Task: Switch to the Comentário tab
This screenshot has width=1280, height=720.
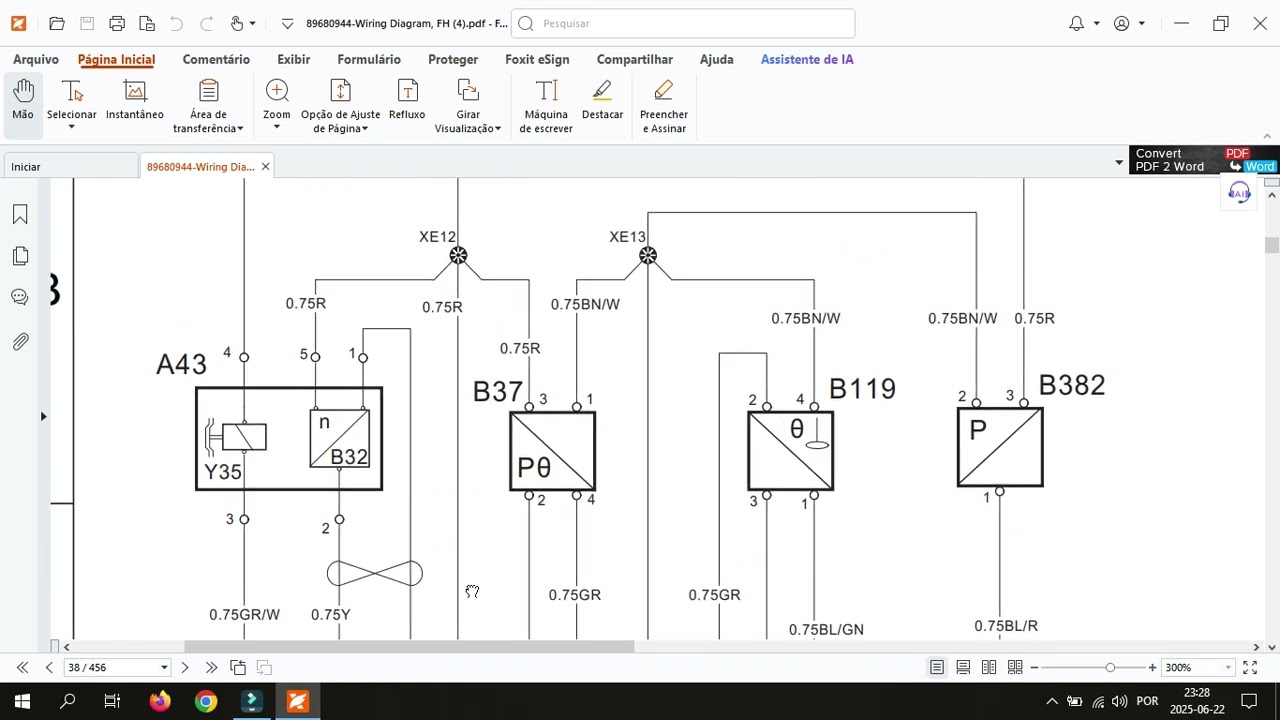Action: point(216,59)
